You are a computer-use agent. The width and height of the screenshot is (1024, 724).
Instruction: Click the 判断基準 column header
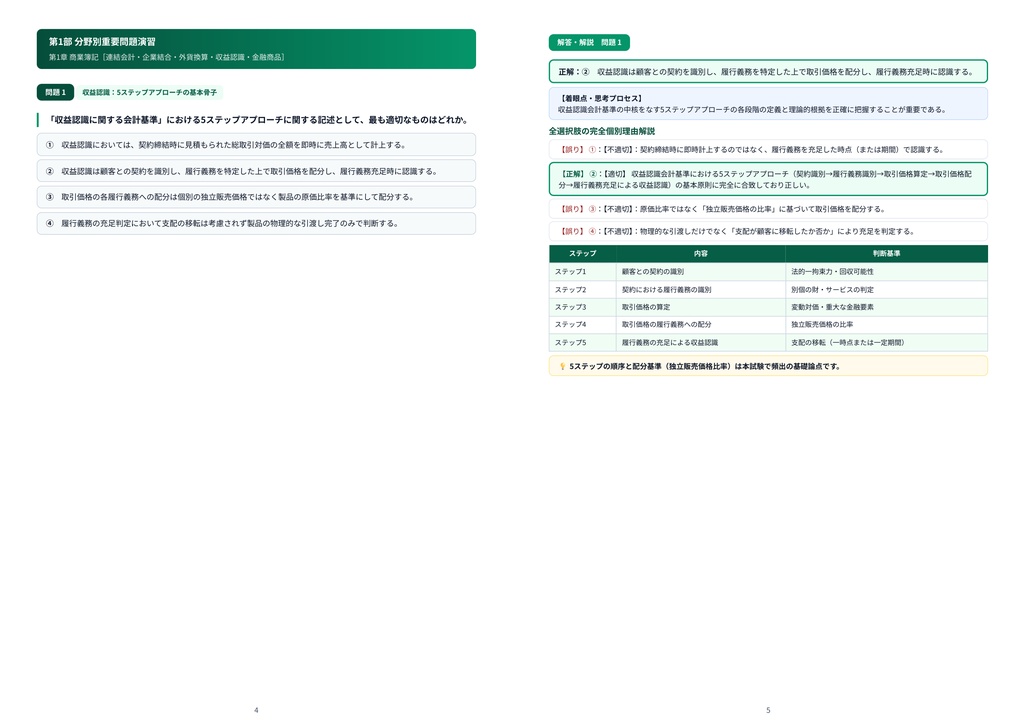click(886, 253)
